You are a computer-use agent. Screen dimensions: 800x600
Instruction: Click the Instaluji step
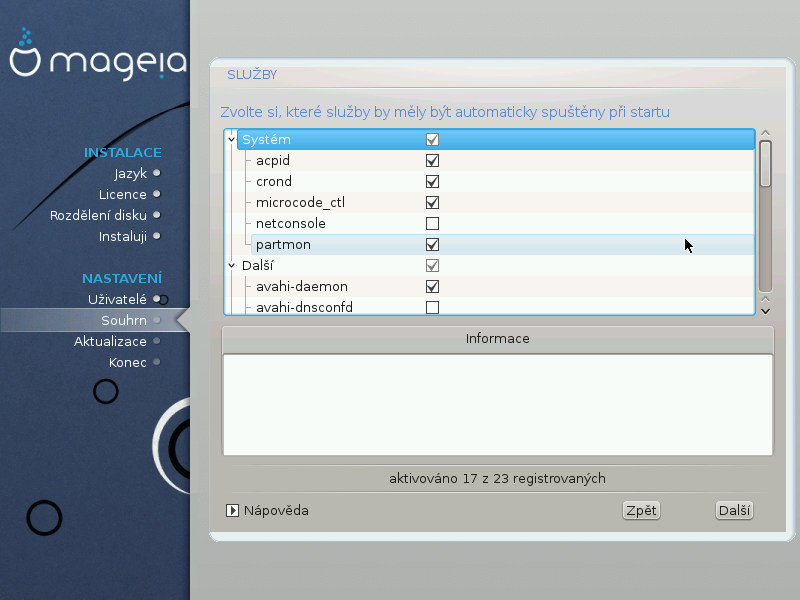click(123, 236)
